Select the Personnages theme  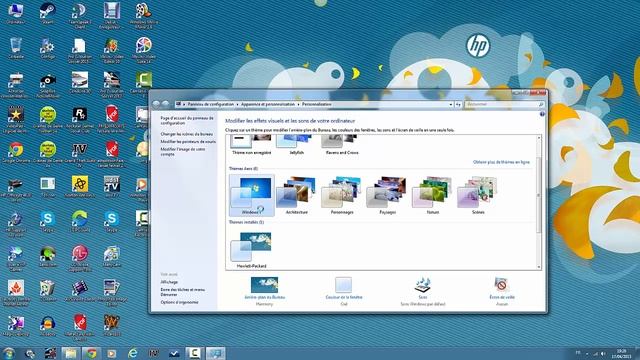[x=342, y=196]
